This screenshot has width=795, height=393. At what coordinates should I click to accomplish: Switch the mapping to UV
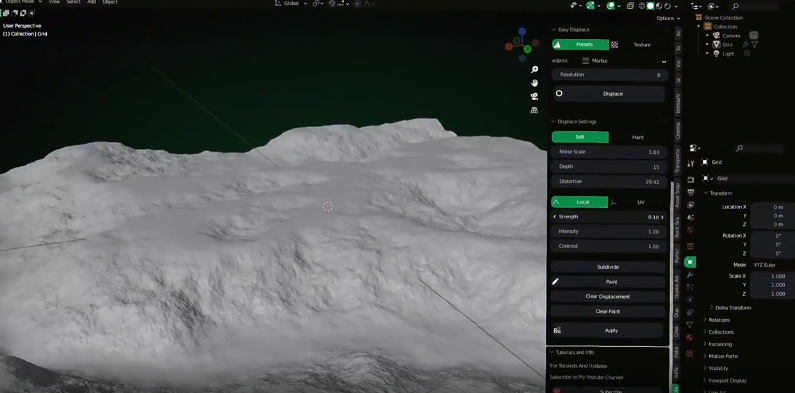[640, 202]
